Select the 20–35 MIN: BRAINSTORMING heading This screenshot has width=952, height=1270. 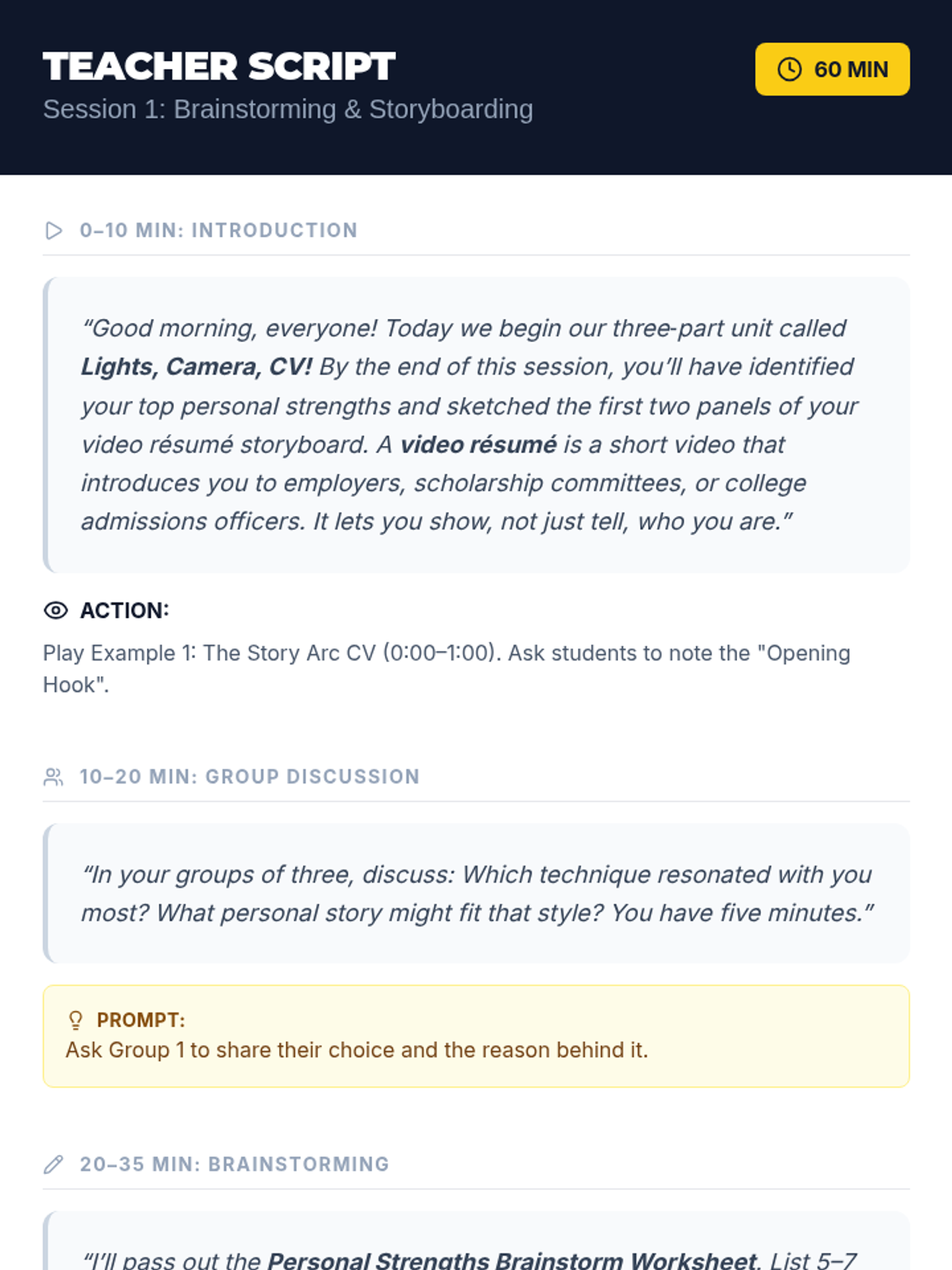pyautogui.click(x=234, y=1164)
